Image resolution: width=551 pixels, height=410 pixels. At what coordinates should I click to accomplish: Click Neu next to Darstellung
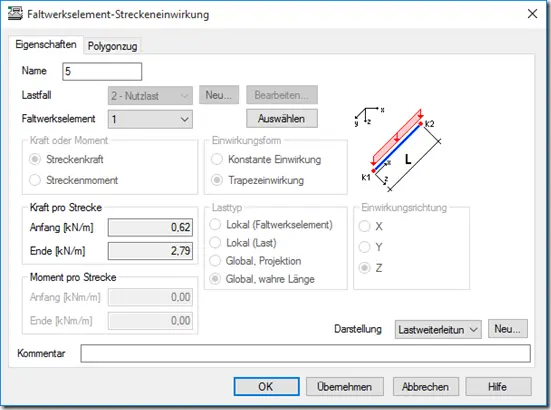coord(507,329)
